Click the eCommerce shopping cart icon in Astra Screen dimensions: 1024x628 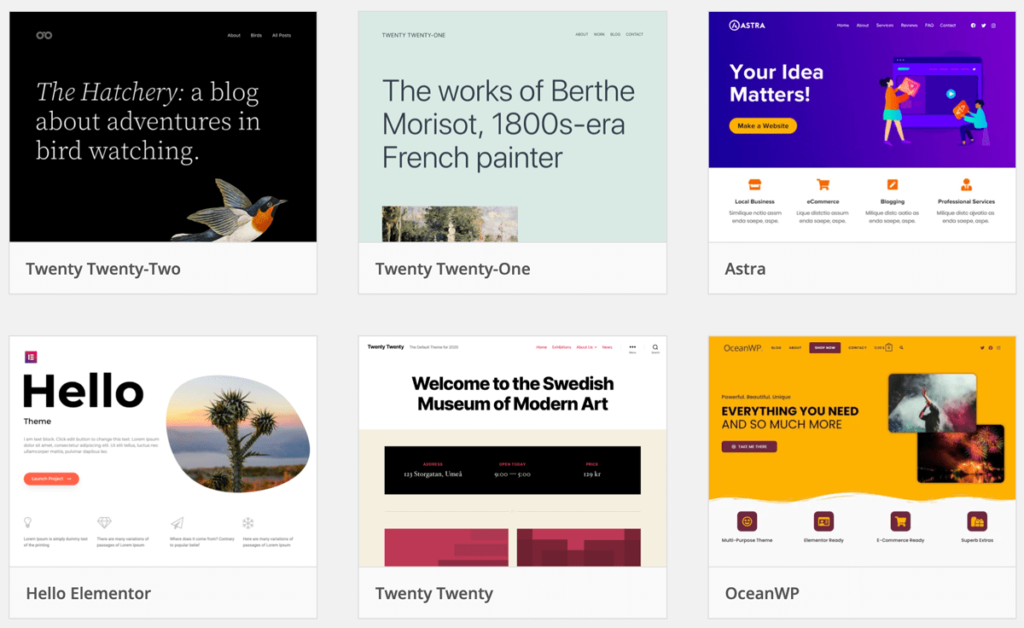click(823, 185)
